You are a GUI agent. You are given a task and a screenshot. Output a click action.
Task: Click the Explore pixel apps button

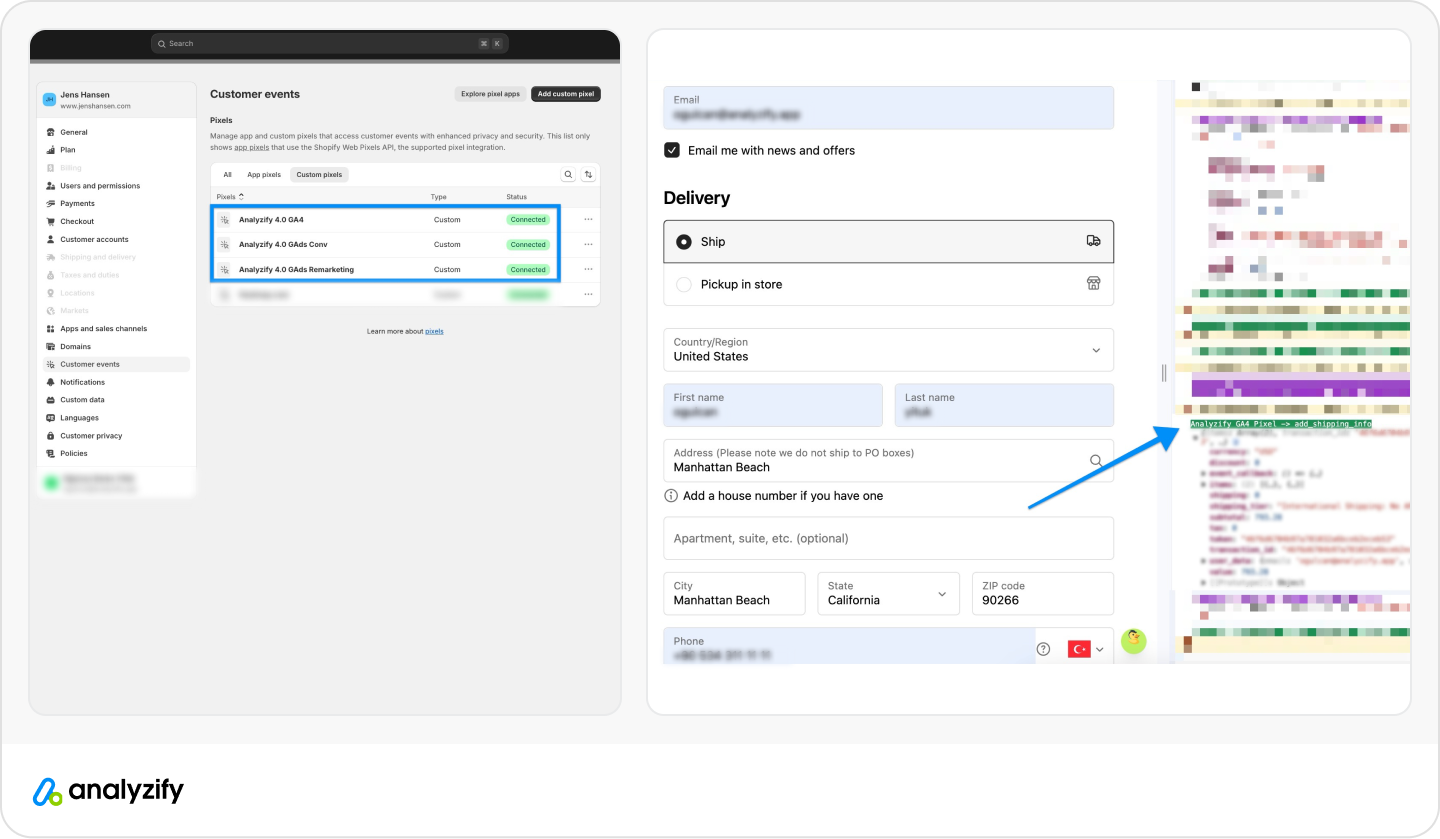[x=490, y=94]
